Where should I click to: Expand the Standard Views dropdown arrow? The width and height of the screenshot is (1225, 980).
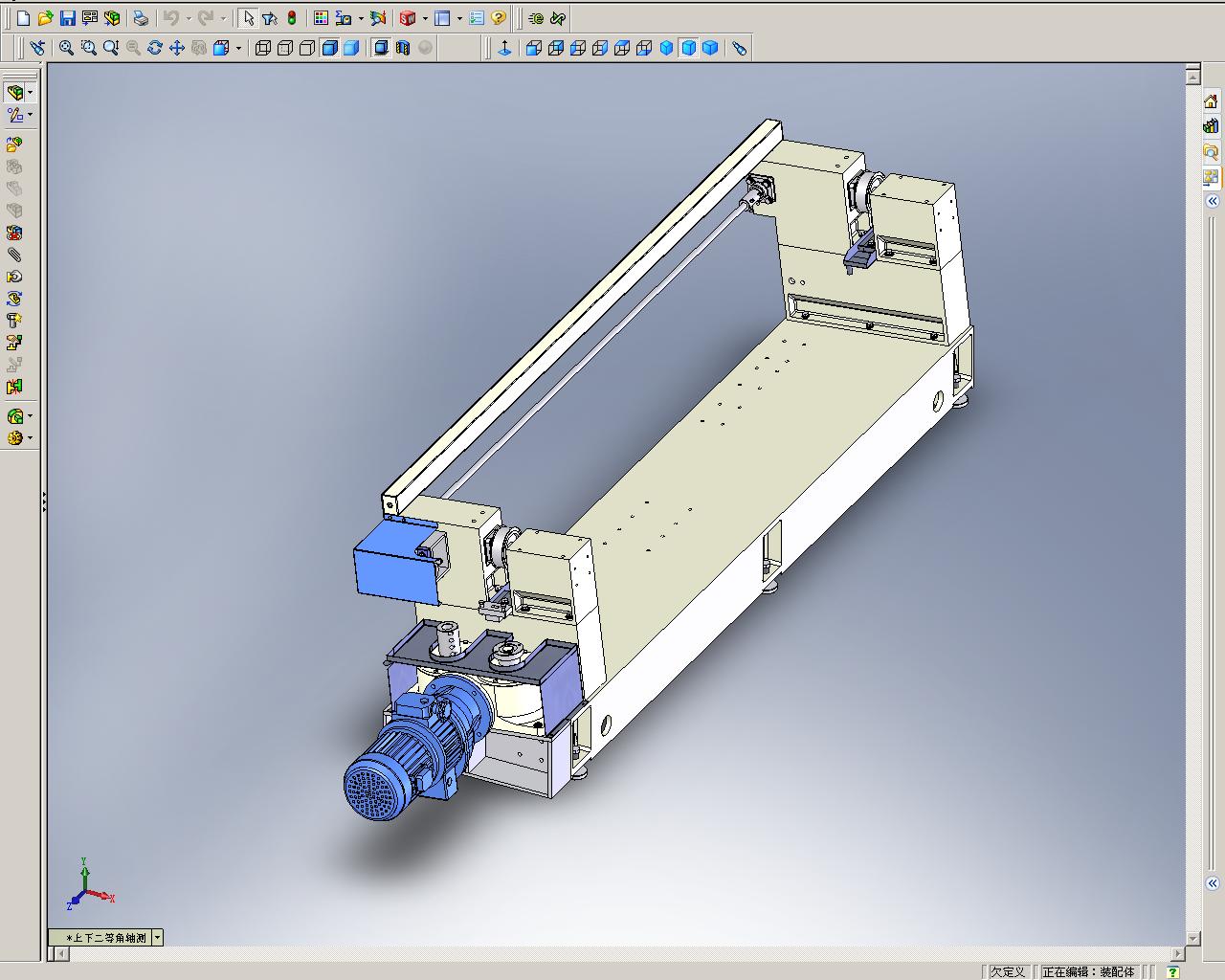pyautogui.click(x=238, y=48)
